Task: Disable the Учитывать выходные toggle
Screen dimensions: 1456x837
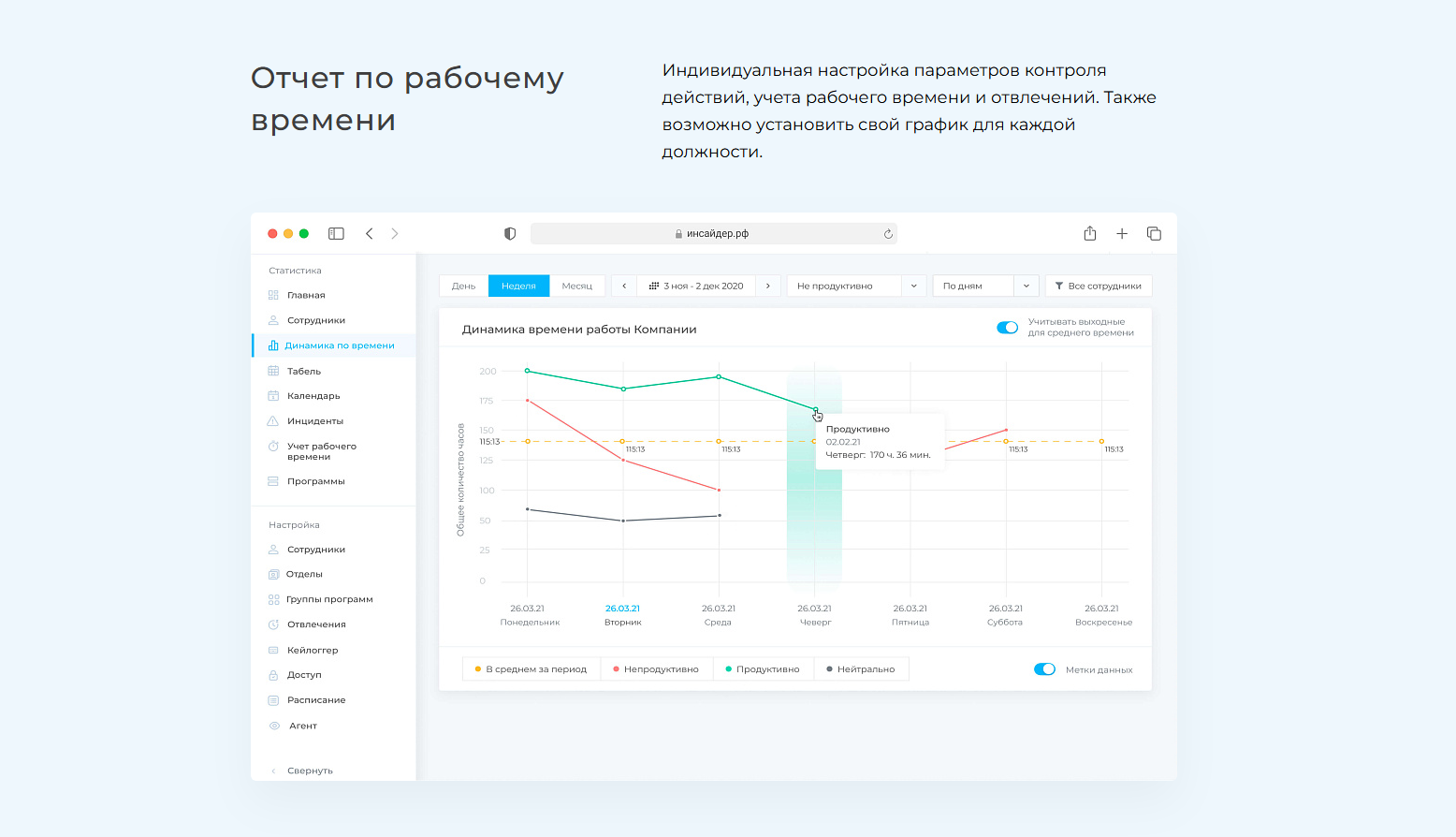Action: tap(1007, 328)
